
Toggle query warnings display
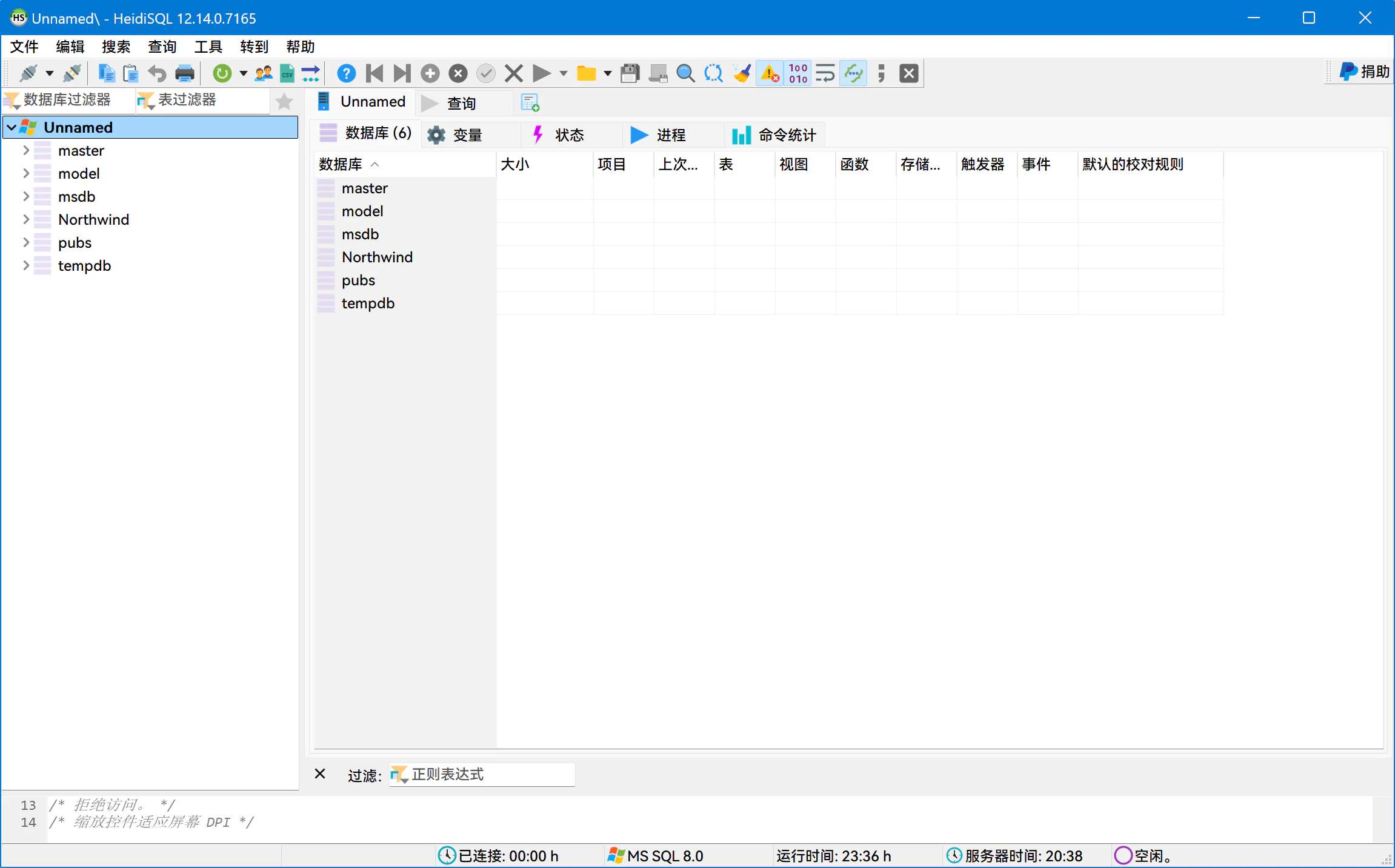[x=769, y=73]
